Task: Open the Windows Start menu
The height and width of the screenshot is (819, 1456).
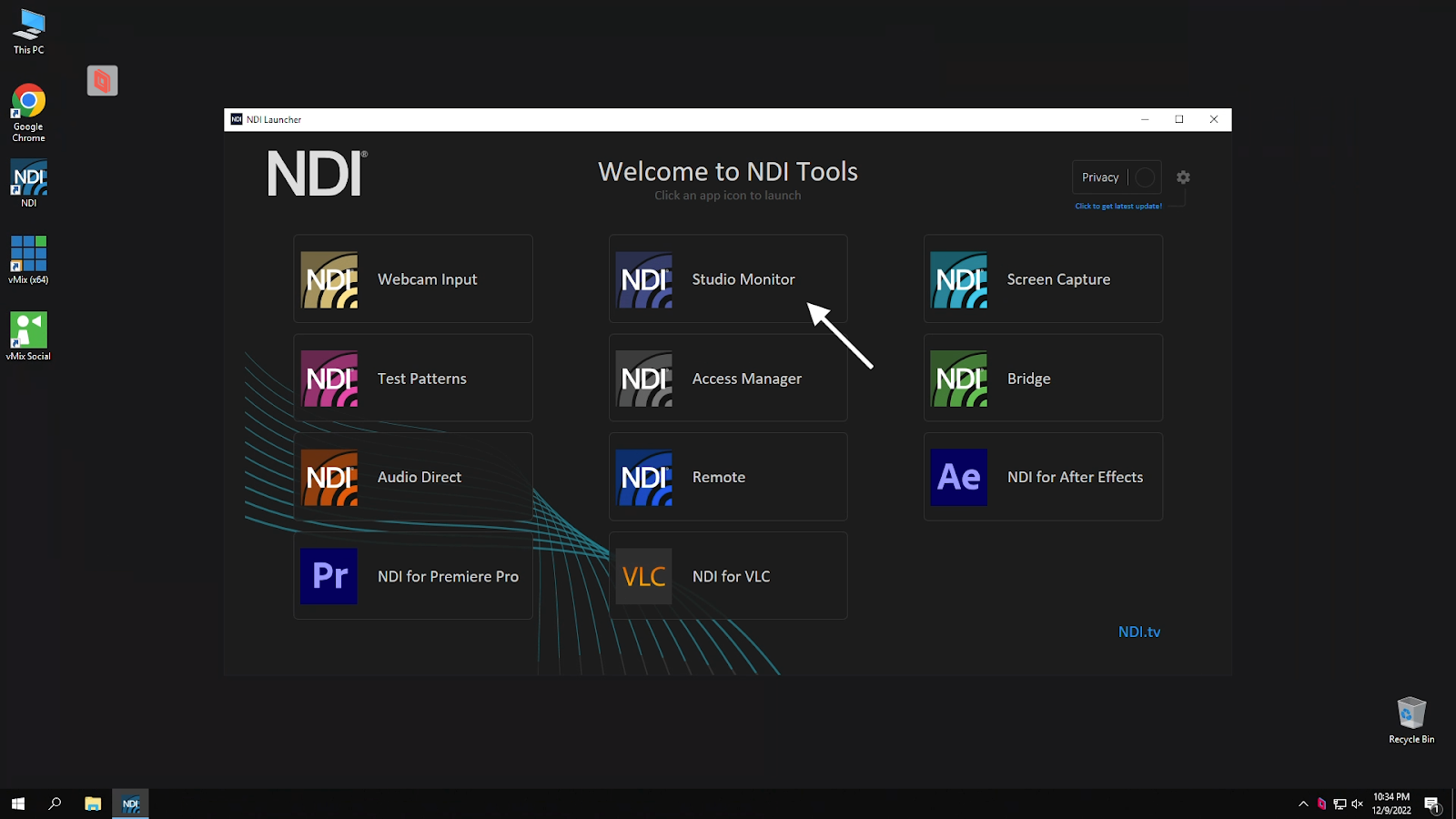Action: (x=17, y=804)
